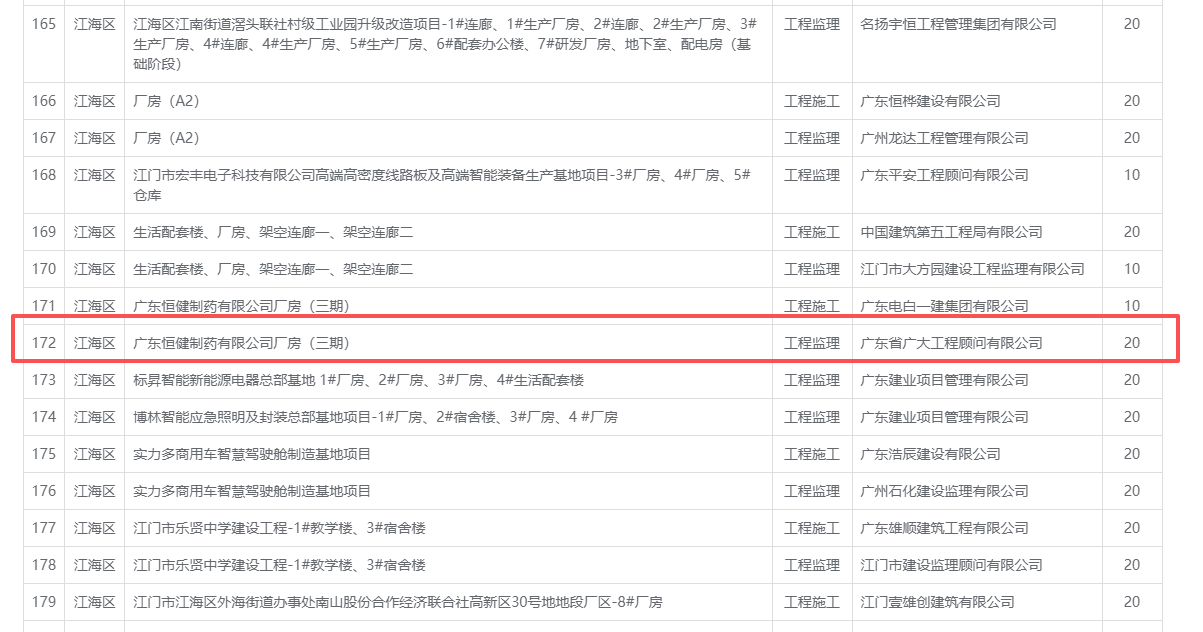Select company 江门市大方园建设工程监理有限公司
The height and width of the screenshot is (632, 1203).
(972, 269)
